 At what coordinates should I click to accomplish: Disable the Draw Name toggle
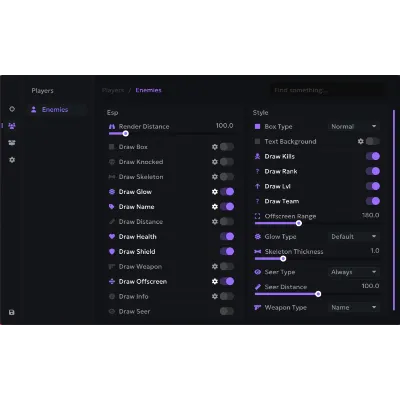[x=227, y=207]
